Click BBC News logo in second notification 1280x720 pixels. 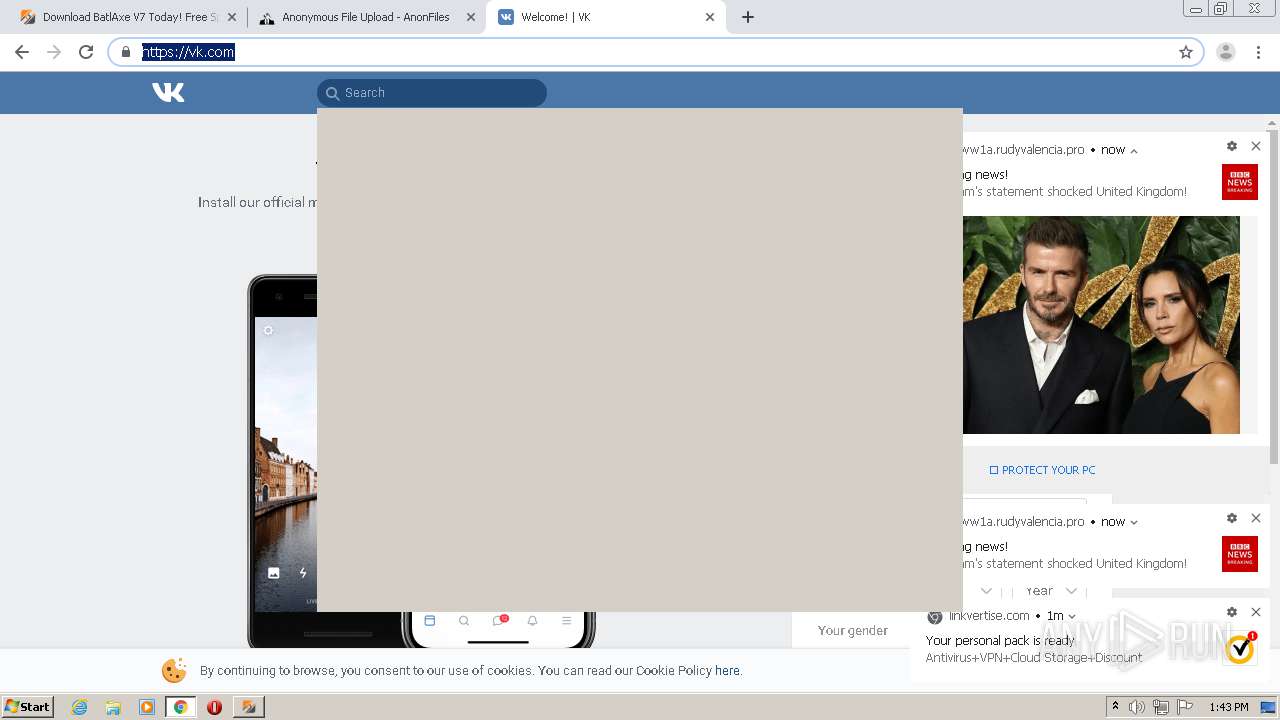tap(1240, 554)
